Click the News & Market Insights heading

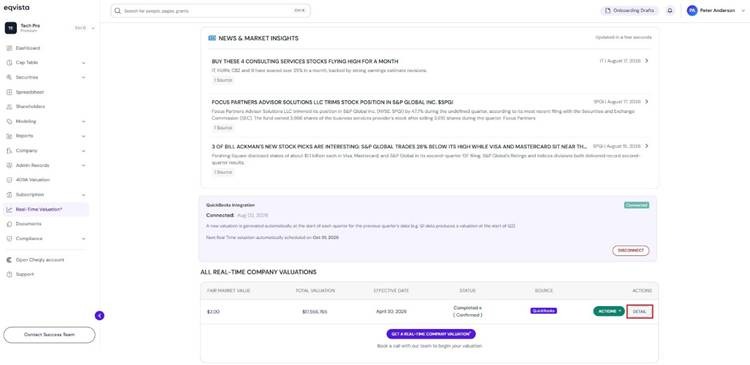[x=258, y=38]
